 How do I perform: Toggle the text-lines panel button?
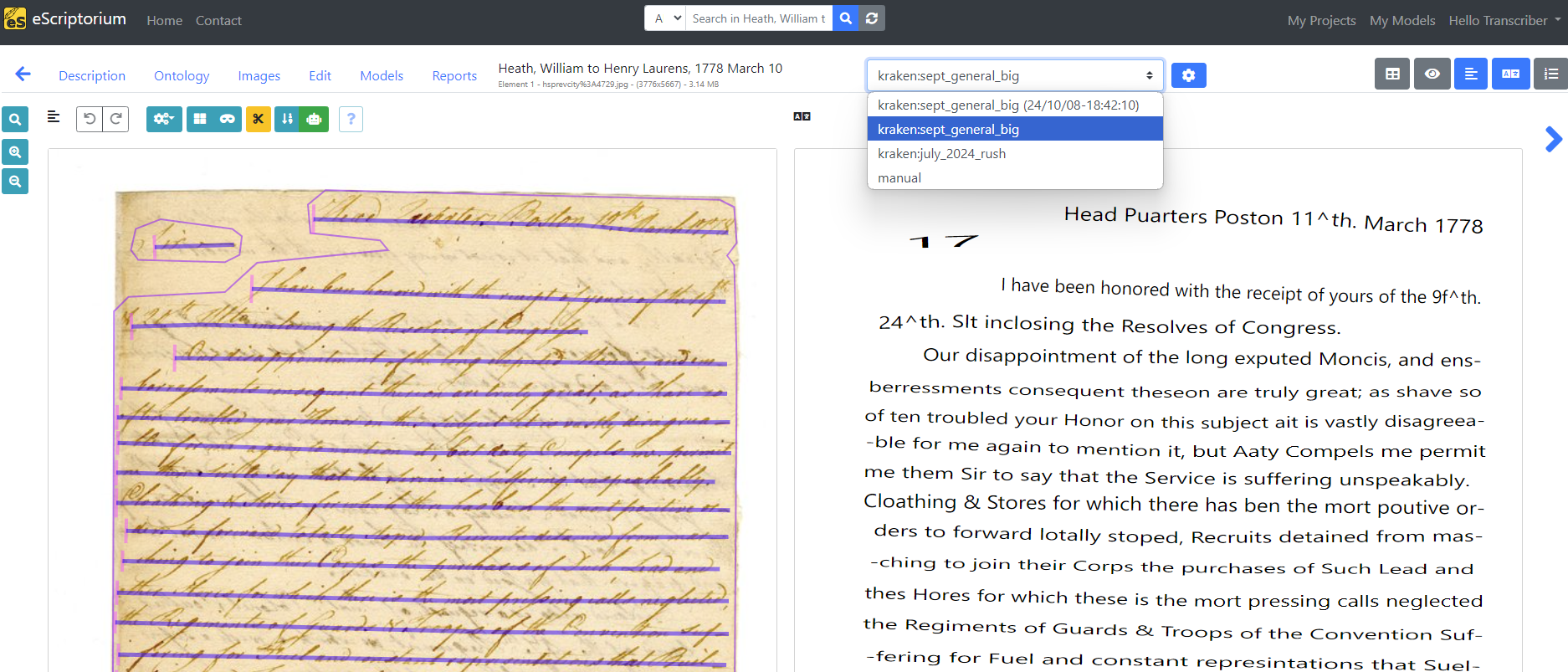click(x=1471, y=74)
